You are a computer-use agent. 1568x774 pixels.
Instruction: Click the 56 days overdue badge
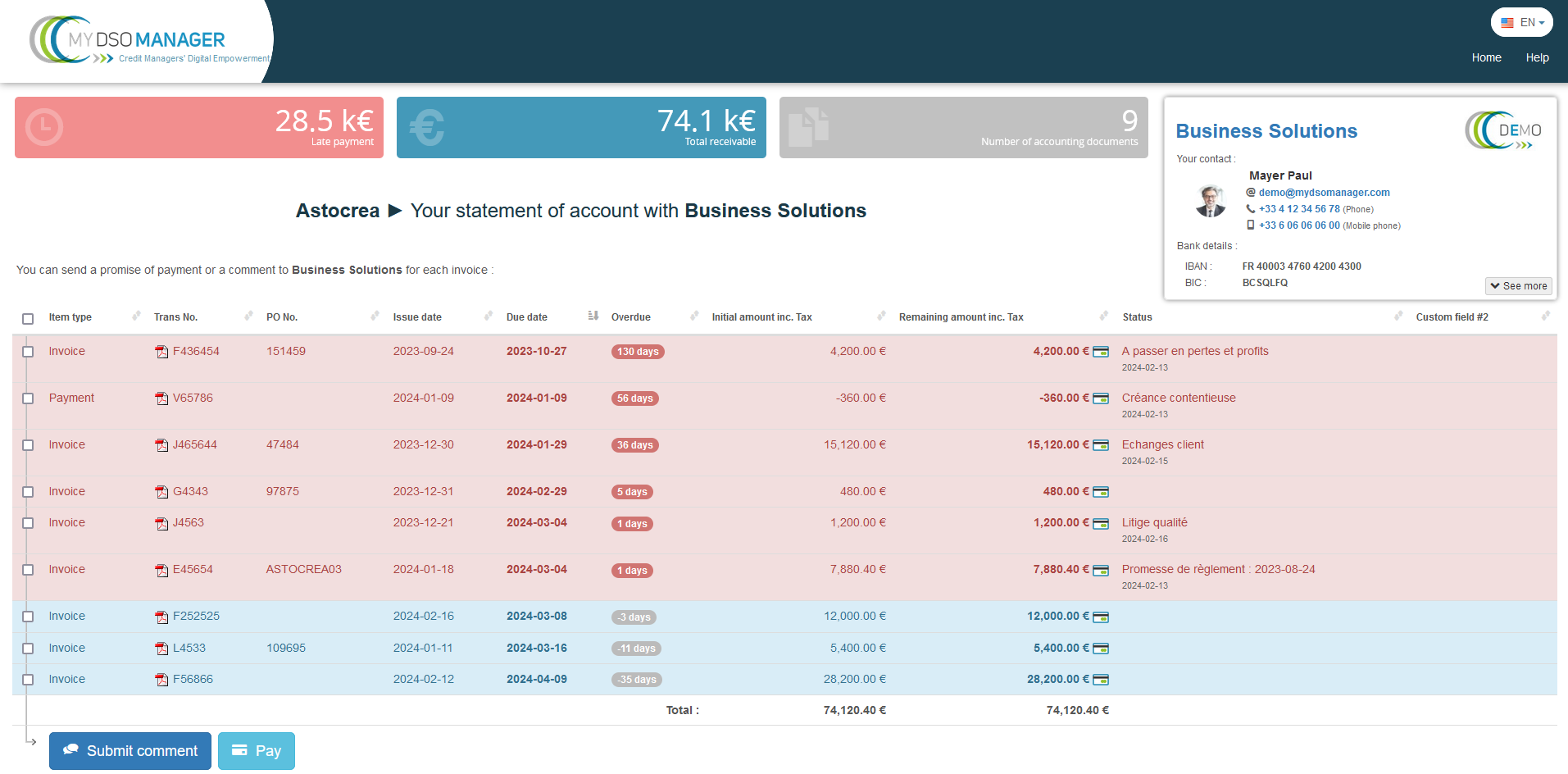(x=635, y=398)
